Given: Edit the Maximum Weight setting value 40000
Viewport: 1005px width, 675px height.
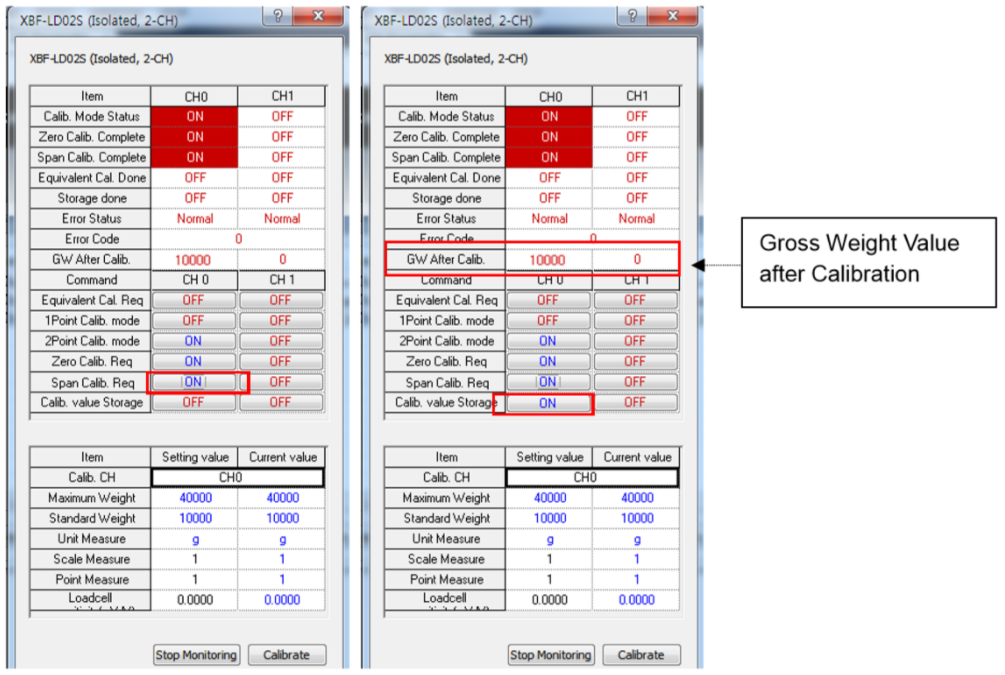Looking at the screenshot, I should (x=194, y=497).
